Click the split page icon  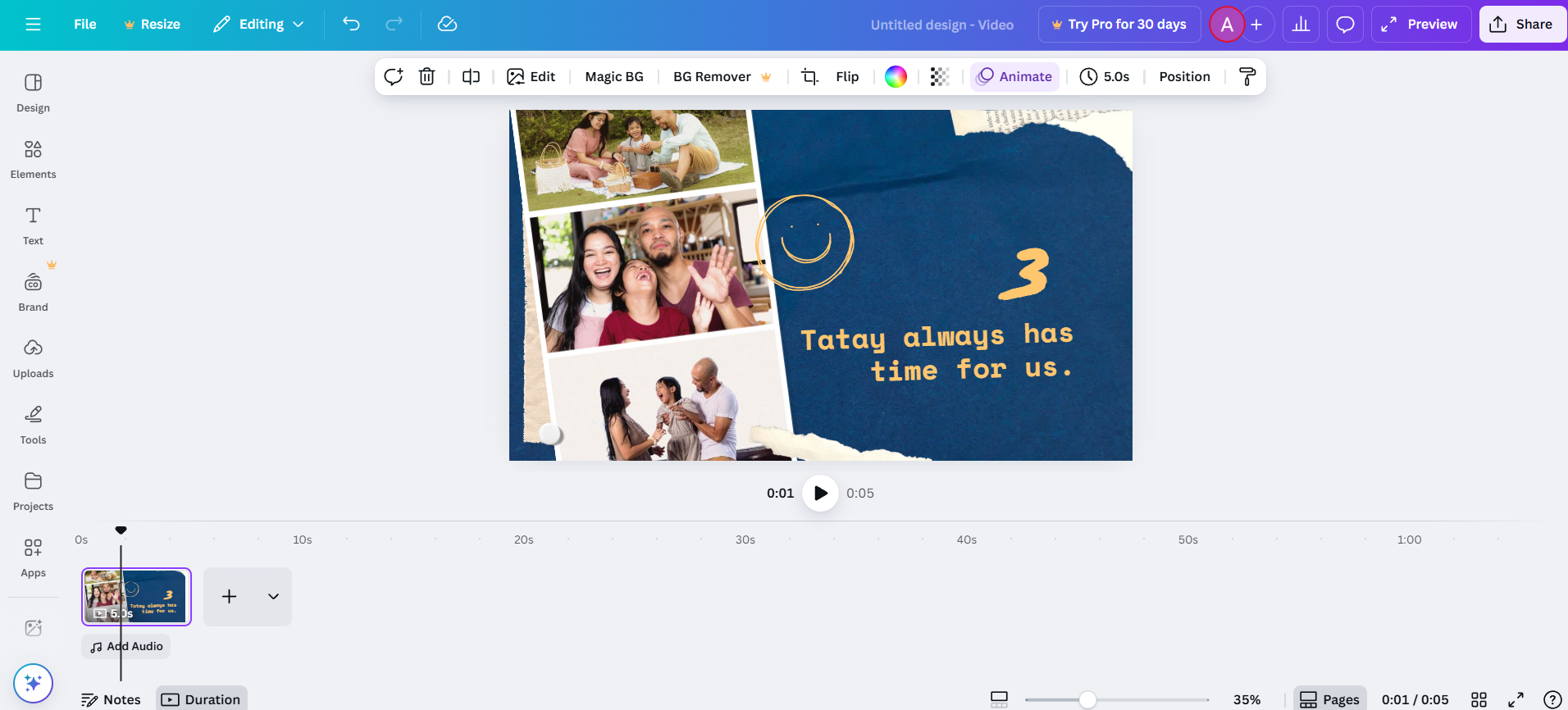click(471, 76)
